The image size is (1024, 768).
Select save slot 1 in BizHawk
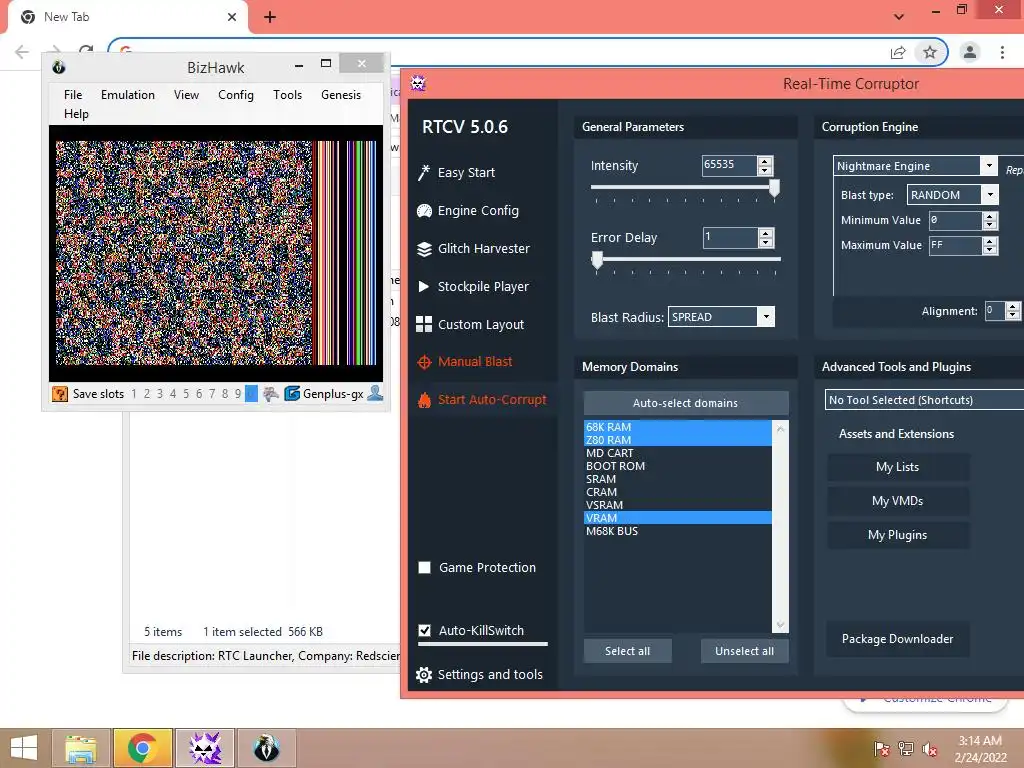point(134,394)
